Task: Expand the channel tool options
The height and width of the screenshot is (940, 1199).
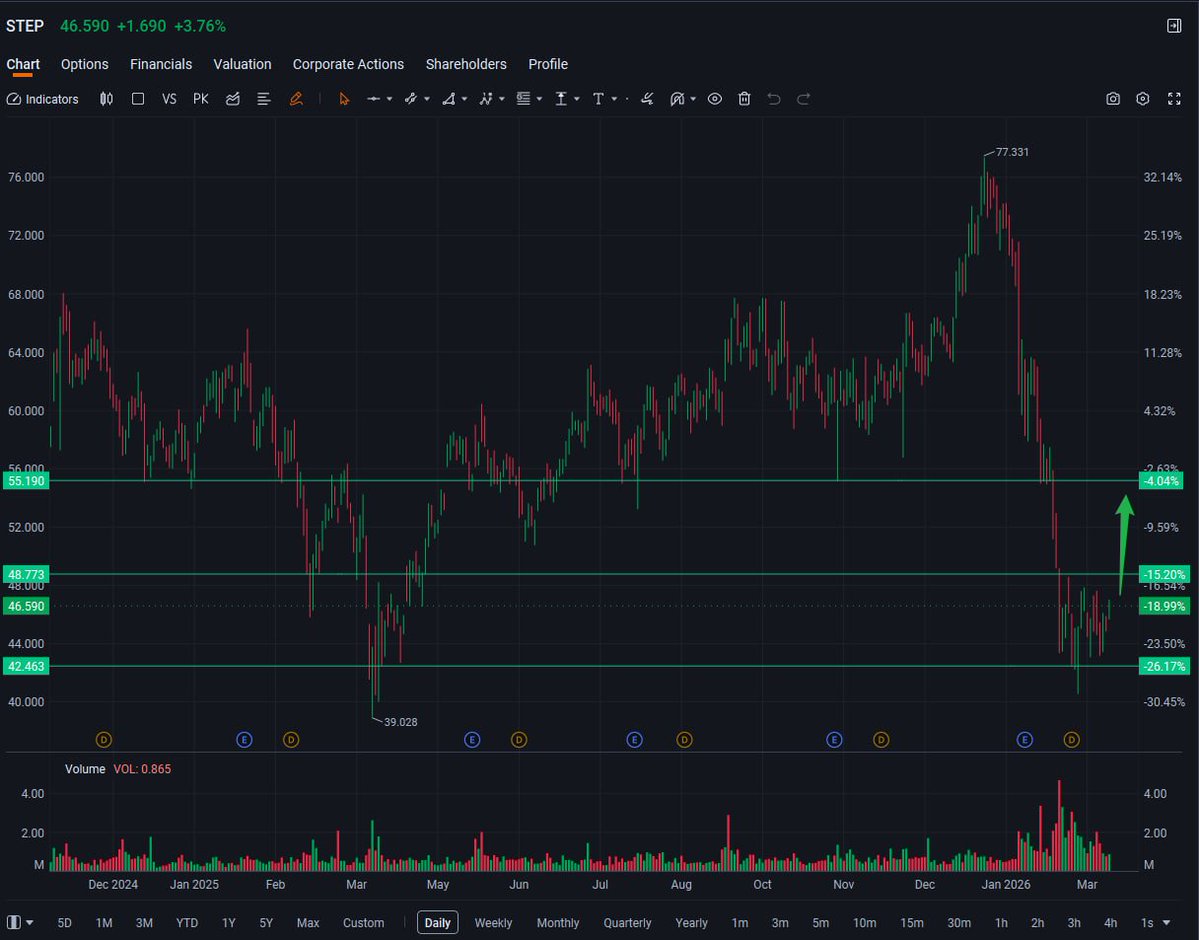Action: (427, 99)
